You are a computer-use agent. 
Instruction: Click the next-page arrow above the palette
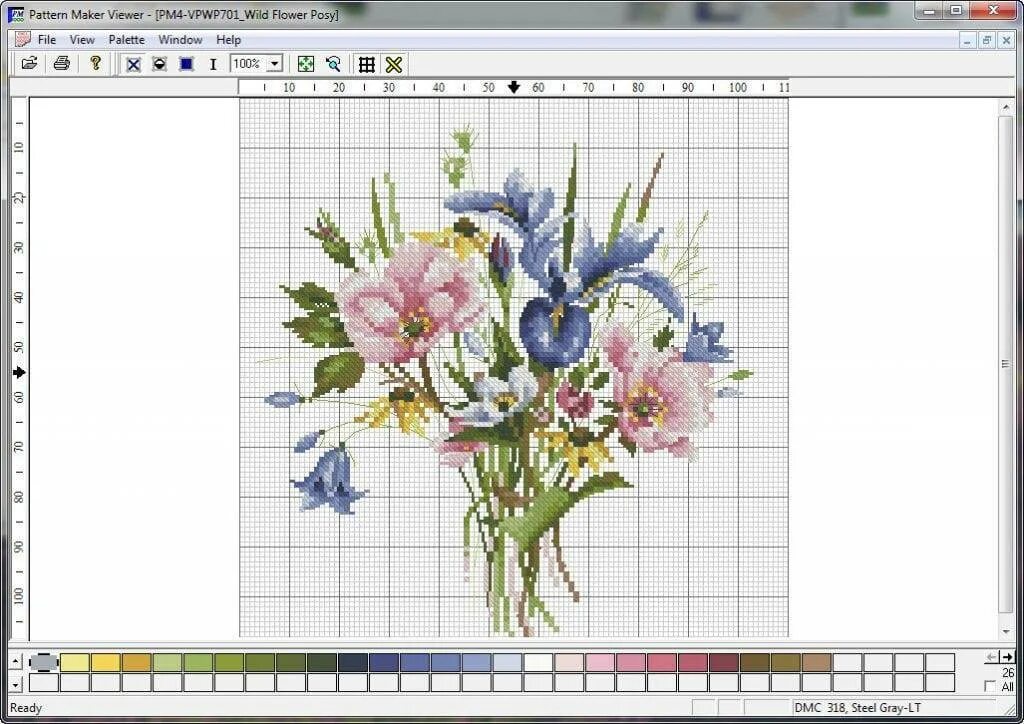[x=1008, y=657]
